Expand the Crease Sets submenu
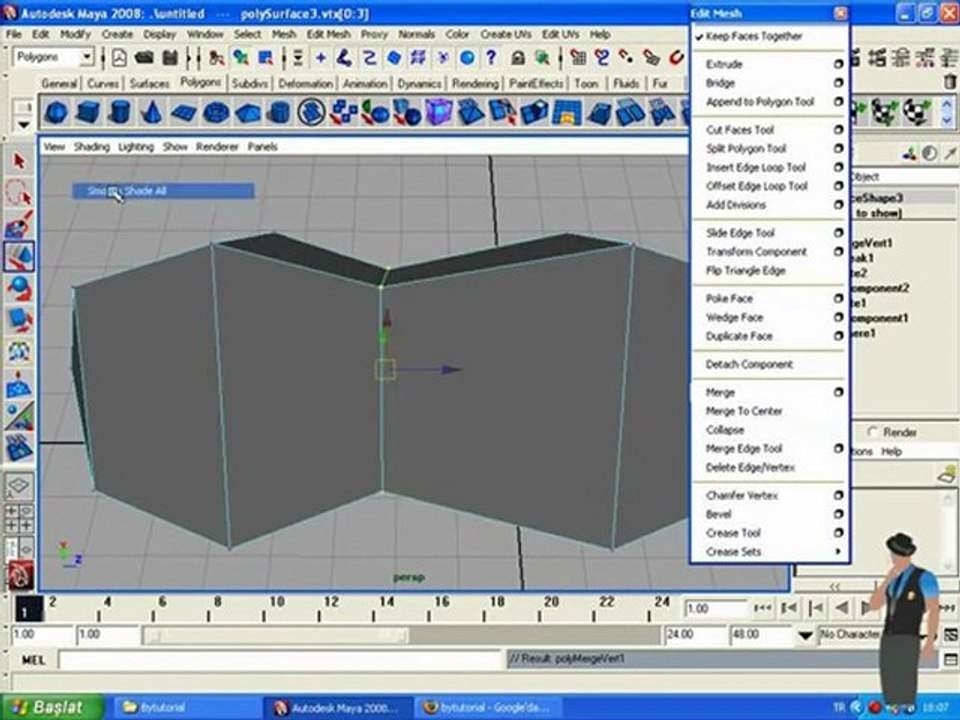960x720 pixels. (x=769, y=552)
